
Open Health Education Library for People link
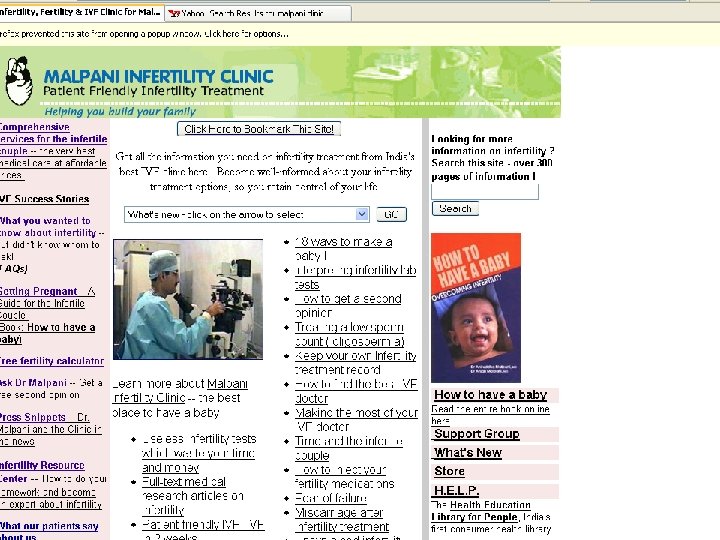click(x=481, y=511)
